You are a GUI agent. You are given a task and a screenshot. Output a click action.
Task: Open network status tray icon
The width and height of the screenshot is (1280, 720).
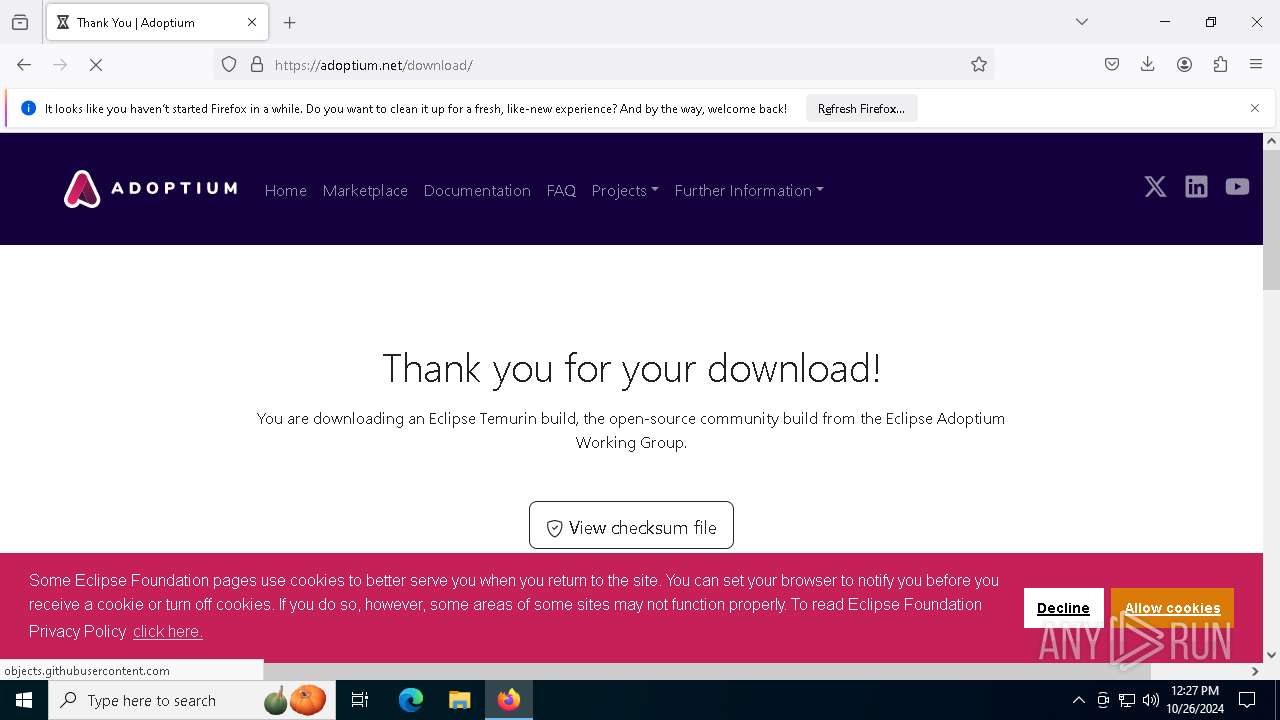(x=1127, y=700)
